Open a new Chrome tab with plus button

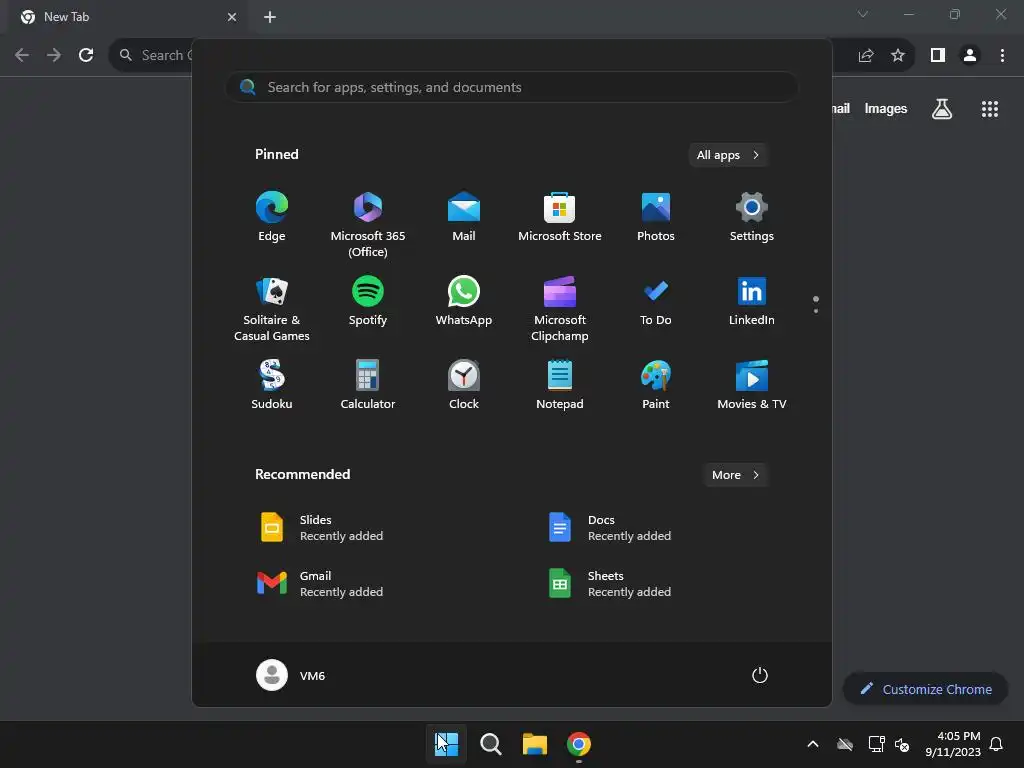click(x=270, y=17)
